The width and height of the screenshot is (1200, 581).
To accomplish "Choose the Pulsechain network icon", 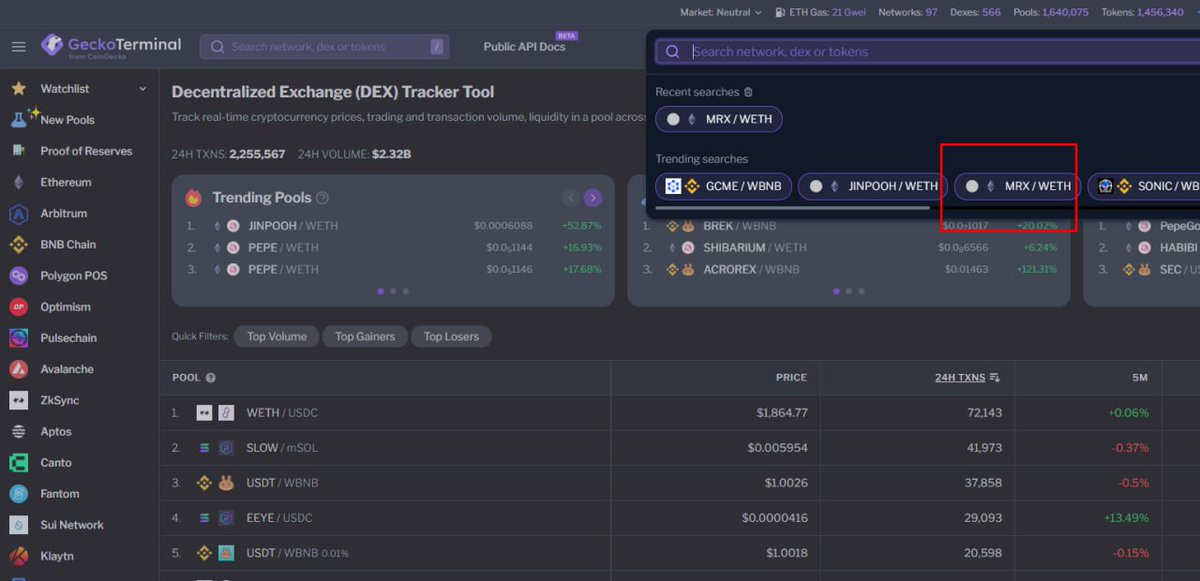I will 18,338.
